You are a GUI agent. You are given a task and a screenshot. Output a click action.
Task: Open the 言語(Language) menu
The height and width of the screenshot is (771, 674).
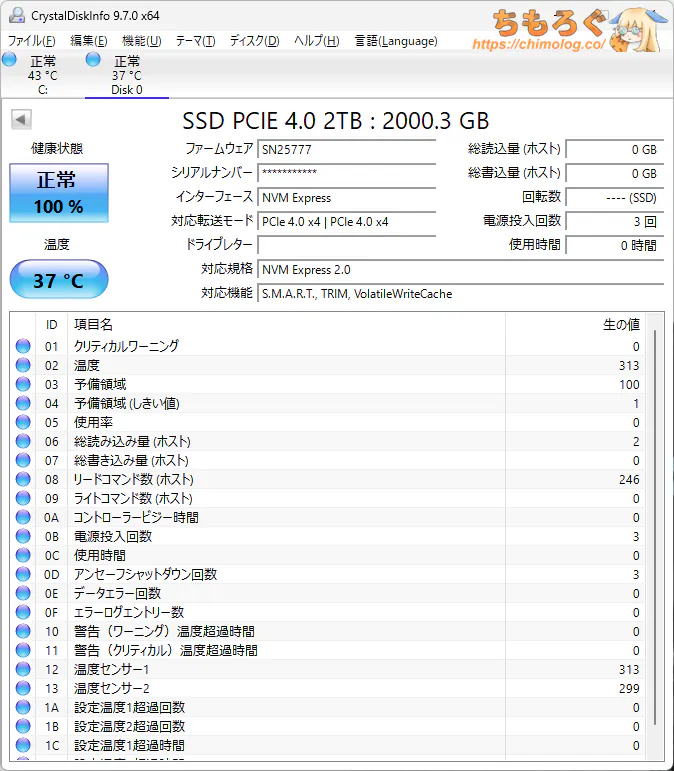pyautogui.click(x=396, y=41)
